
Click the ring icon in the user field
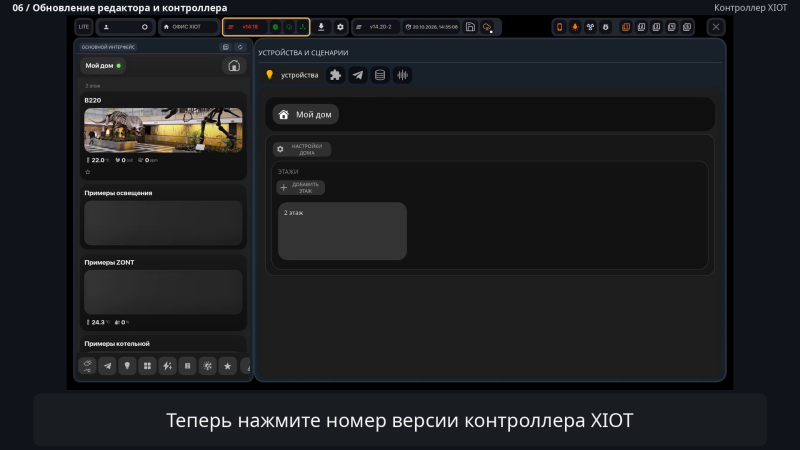pyautogui.click(x=144, y=27)
